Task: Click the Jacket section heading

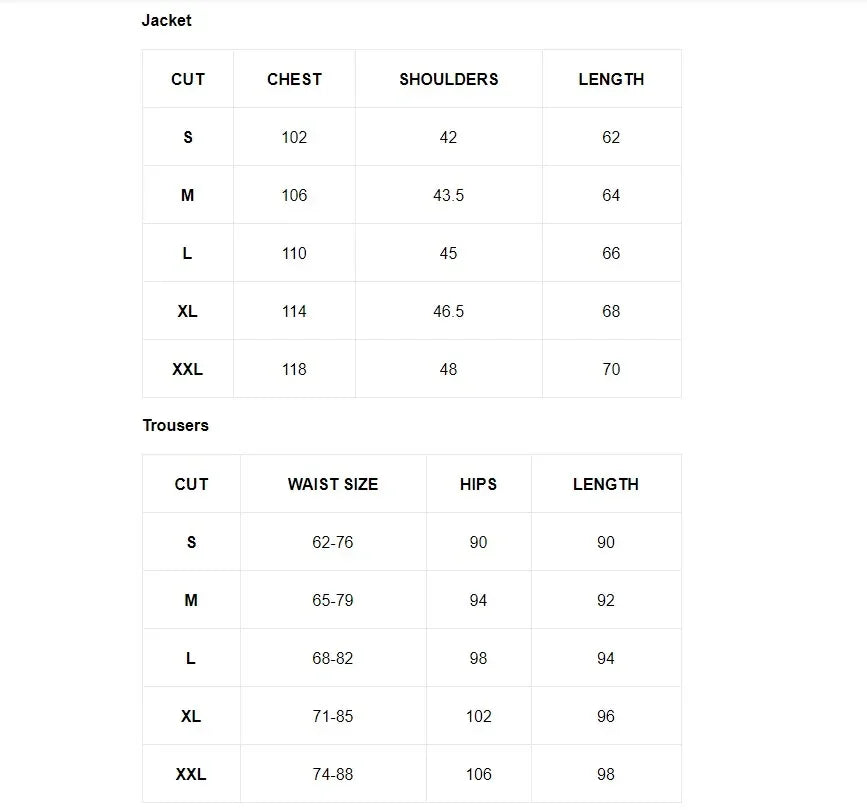Action: pyautogui.click(x=166, y=20)
